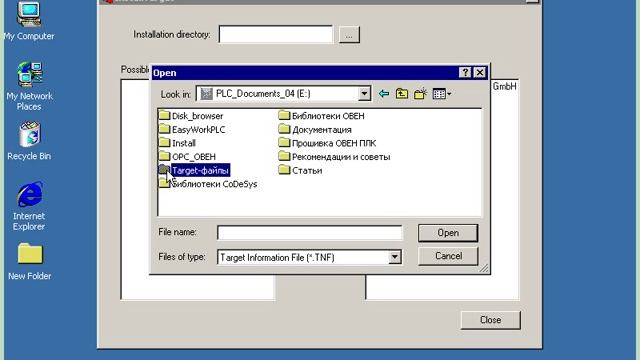
Task: Click the File name input field
Action: 309,233
